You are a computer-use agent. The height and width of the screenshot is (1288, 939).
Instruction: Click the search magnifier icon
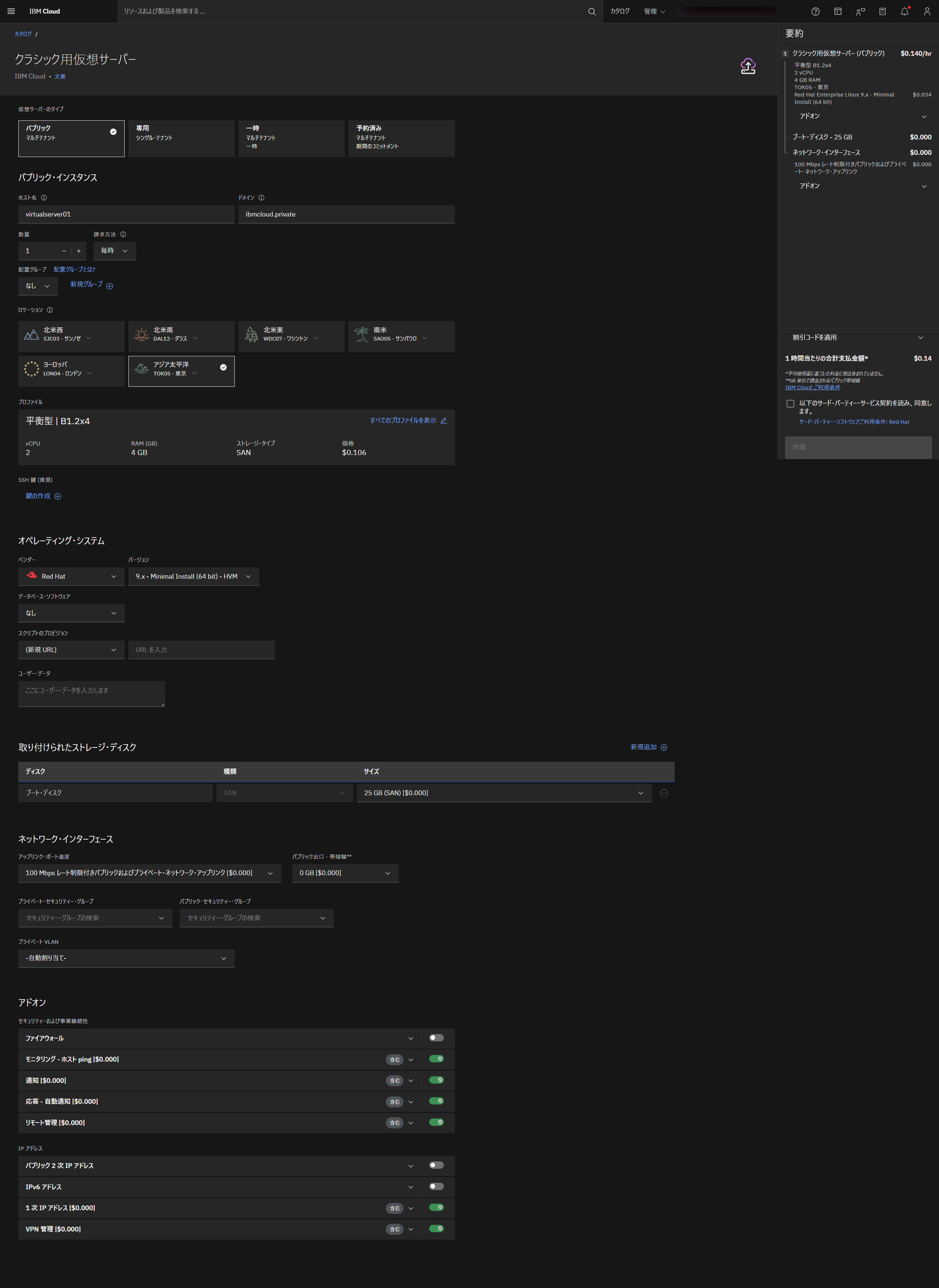pos(591,11)
